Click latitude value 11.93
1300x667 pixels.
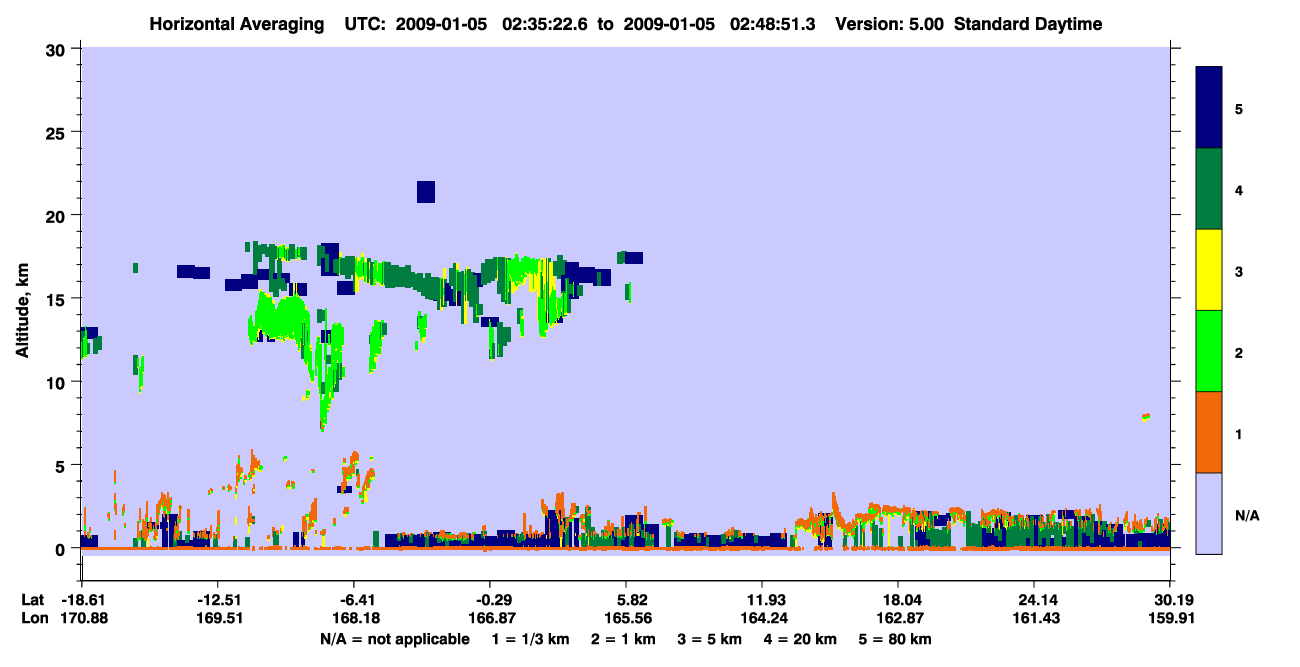tap(763, 600)
